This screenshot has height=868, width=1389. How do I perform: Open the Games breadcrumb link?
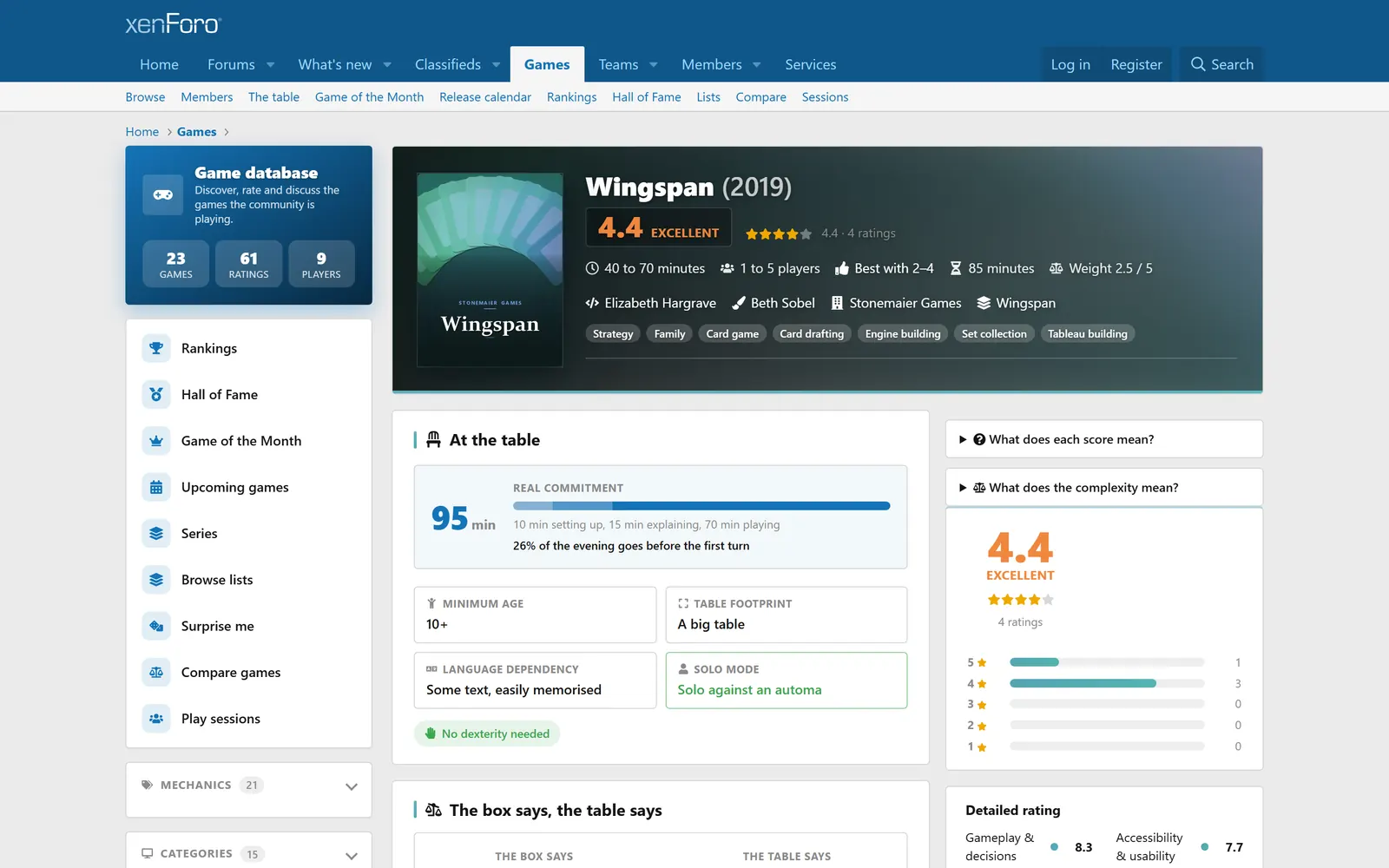[197, 132]
